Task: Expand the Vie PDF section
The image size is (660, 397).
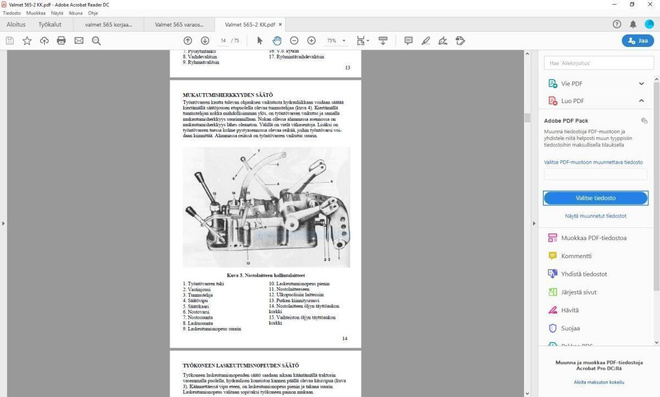Action: pos(641,83)
